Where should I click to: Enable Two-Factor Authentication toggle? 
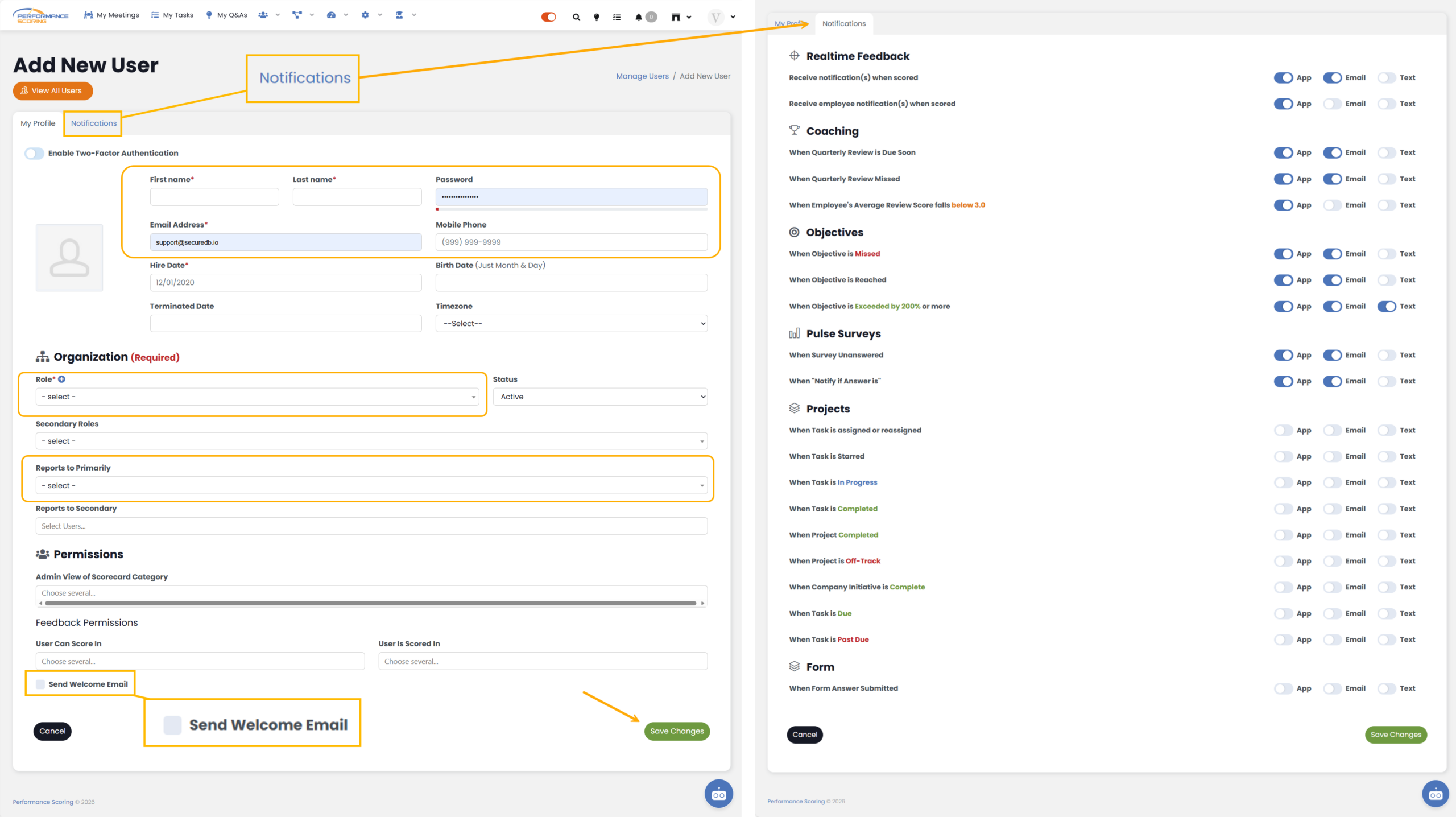(x=34, y=153)
